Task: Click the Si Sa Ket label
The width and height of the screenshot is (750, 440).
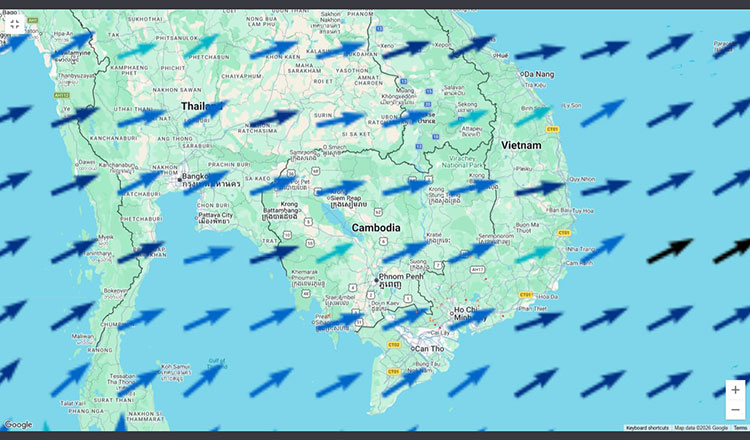Action: 357,135
